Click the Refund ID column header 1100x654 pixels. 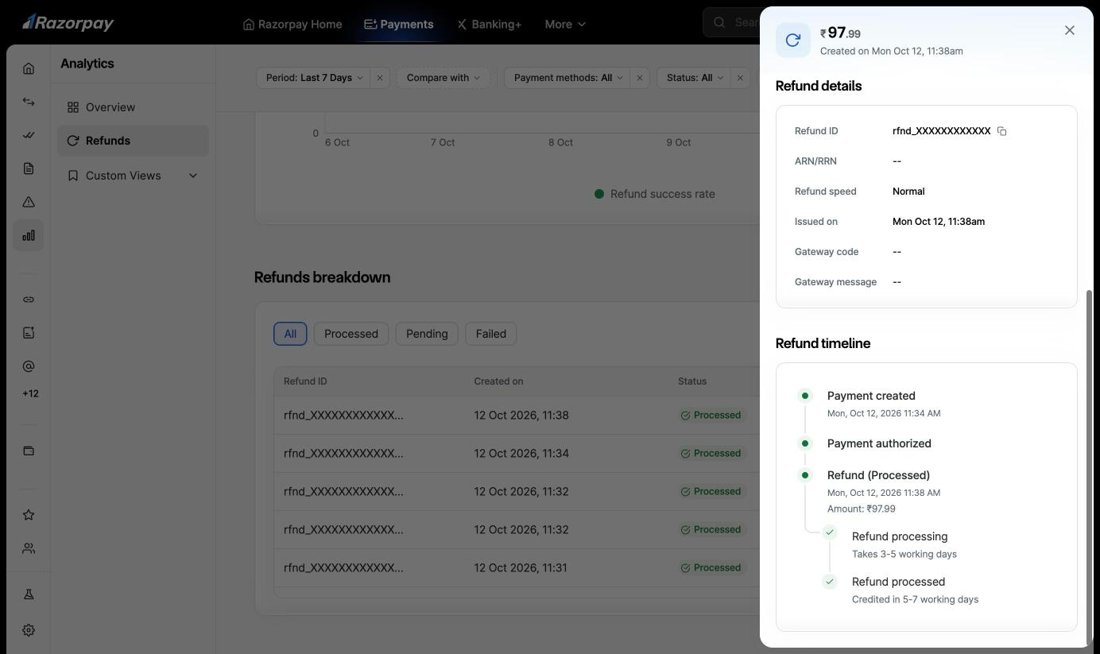click(x=305, y=382)
